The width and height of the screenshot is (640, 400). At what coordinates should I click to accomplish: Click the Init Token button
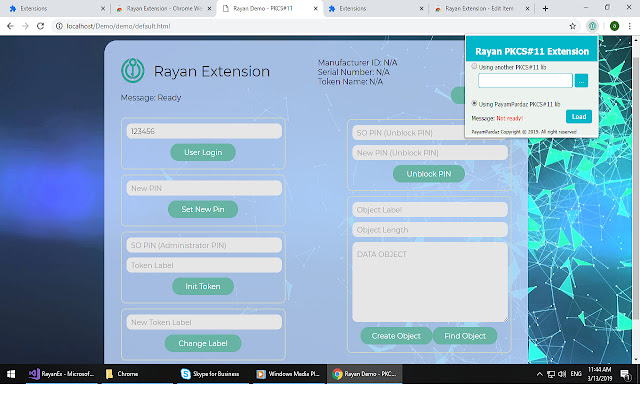tap(203, 287)
